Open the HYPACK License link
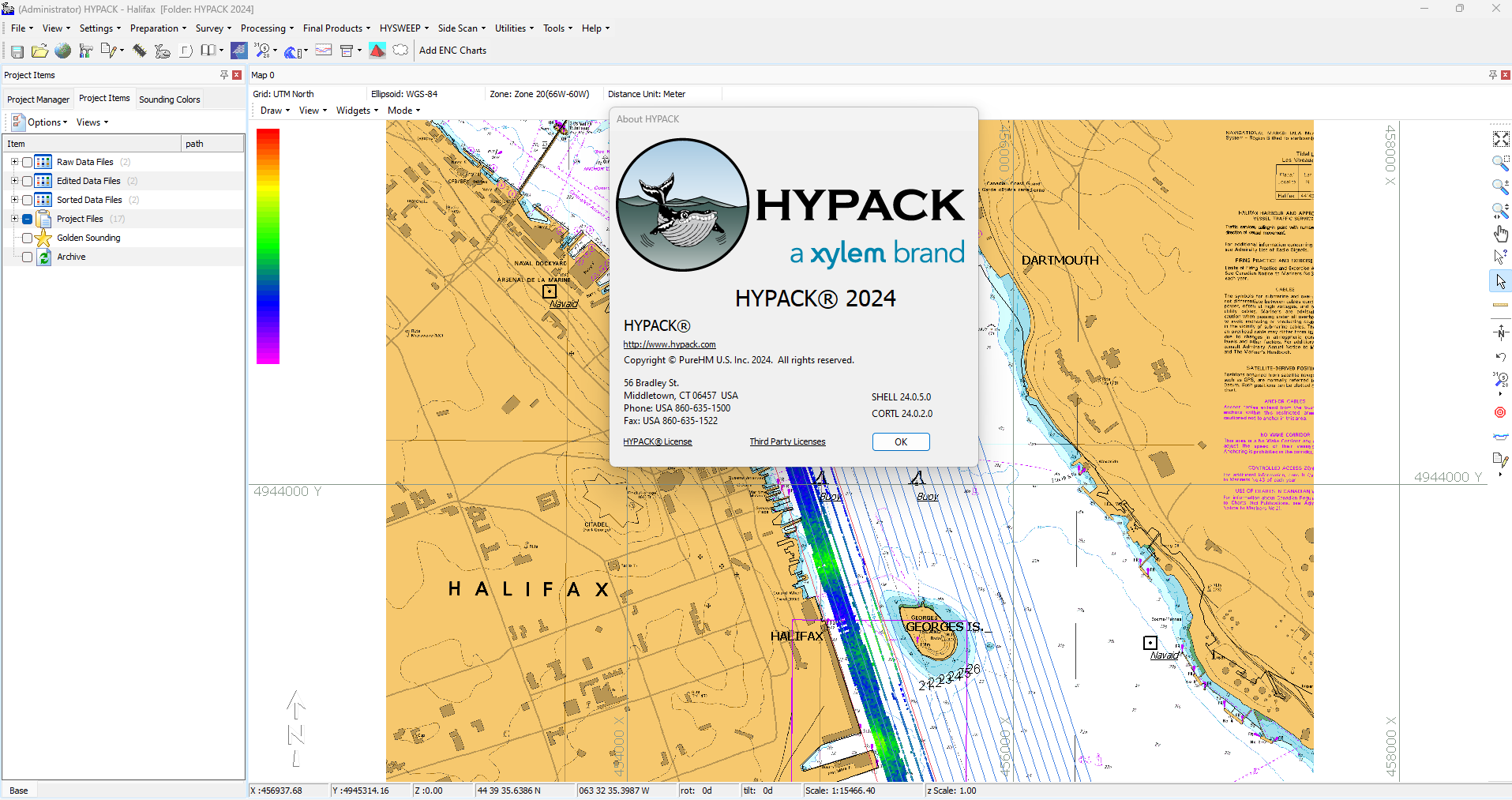This screenshot has height=800, width=1512. (658, 441)
